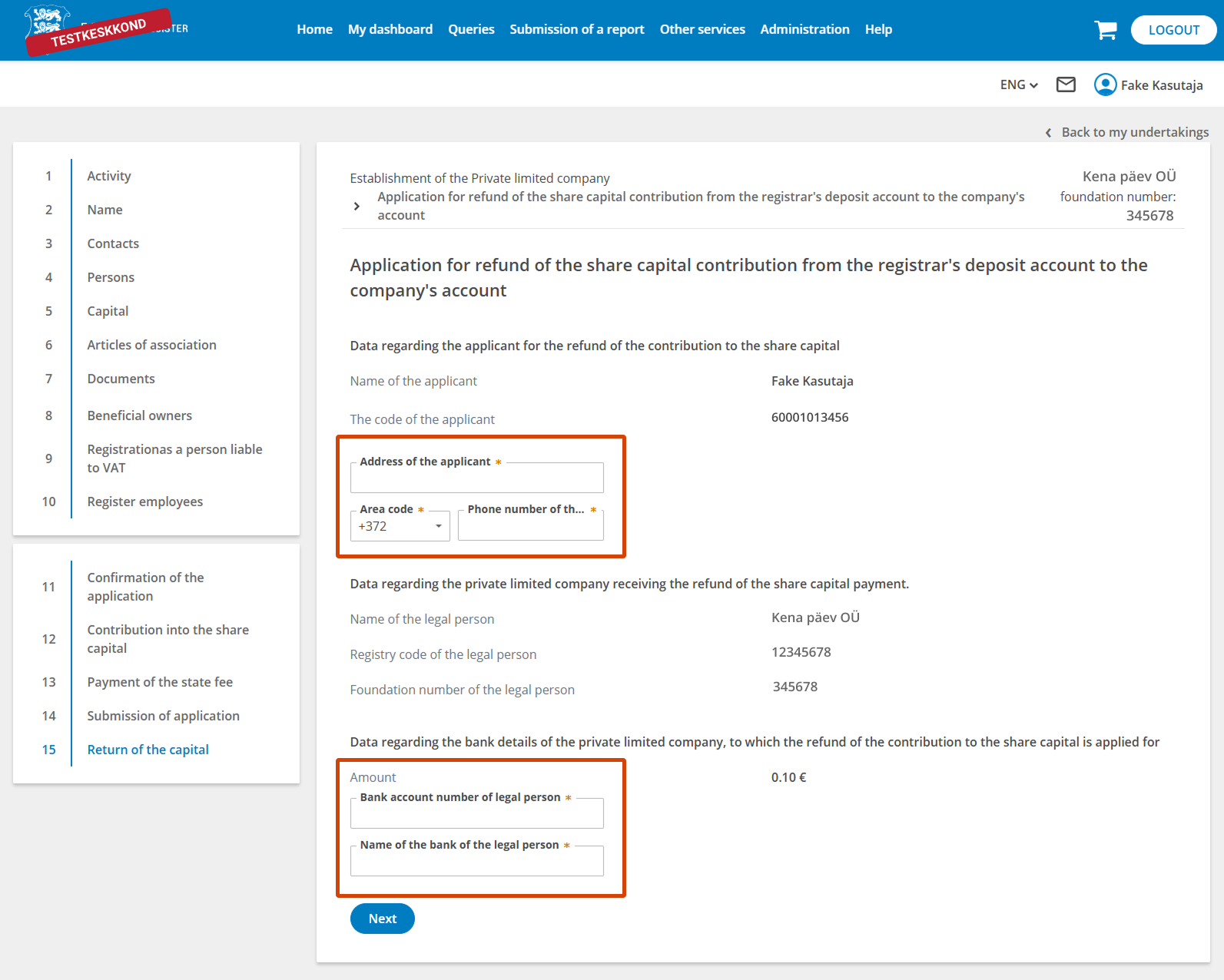Open the Help menu

point(878,29)
